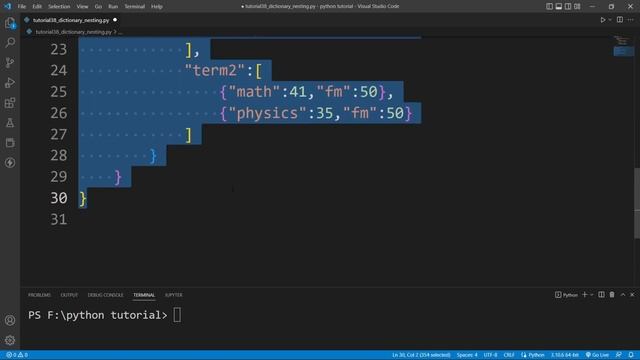Open the Testing flask view
Image resolution: width=640 pixels, height=360 pixels.
(10, 122)
